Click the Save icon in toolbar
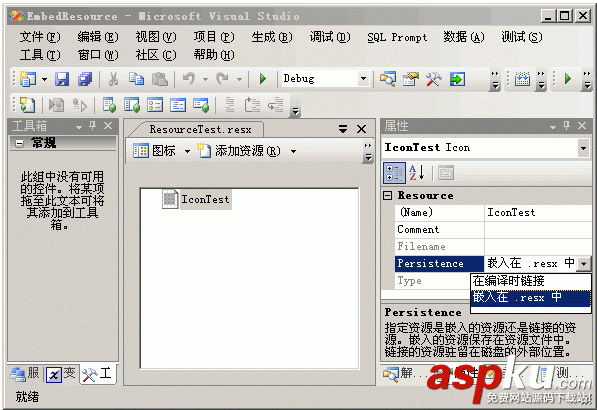 coord(62,79)
